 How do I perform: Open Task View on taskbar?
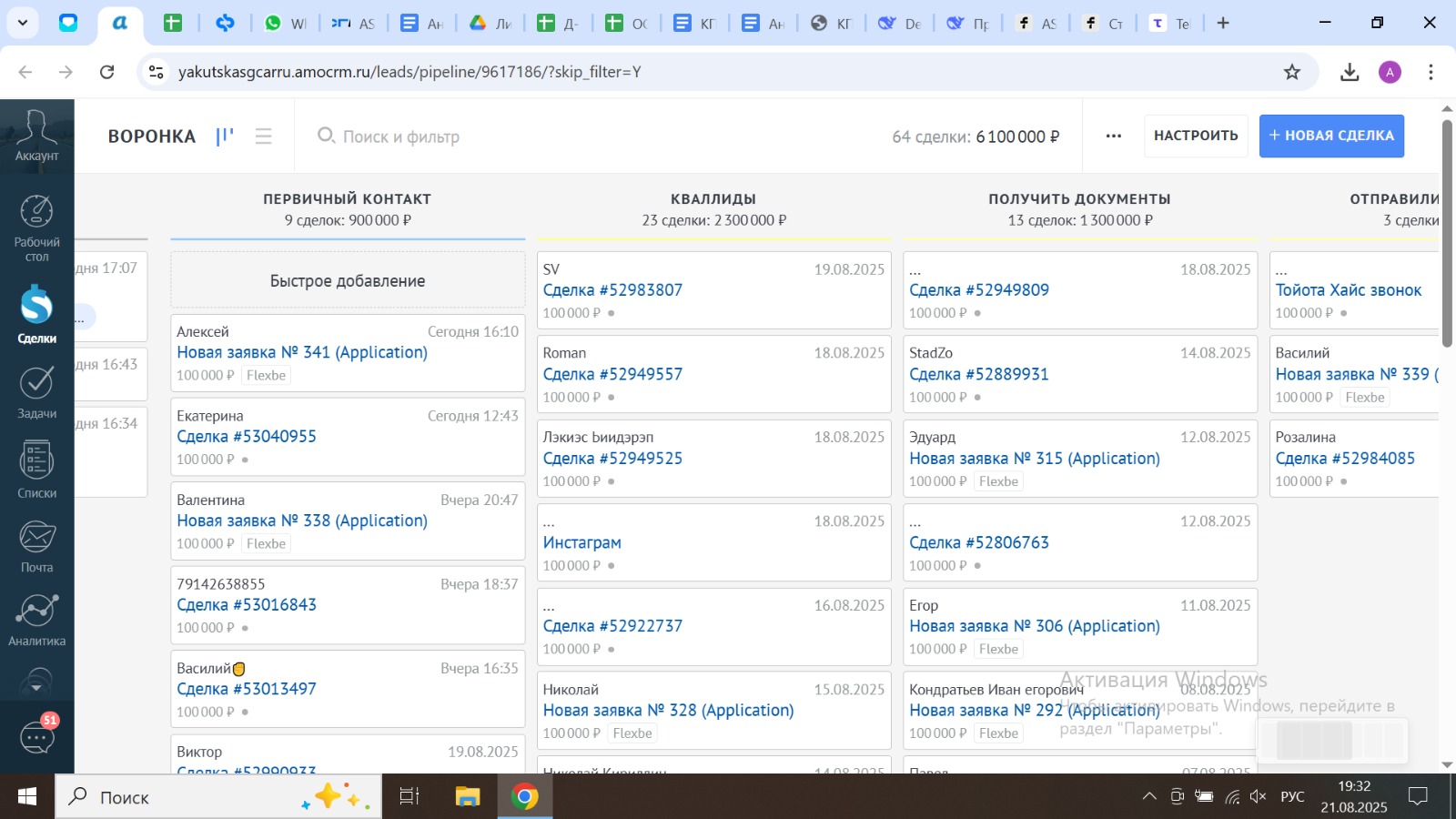409,796
